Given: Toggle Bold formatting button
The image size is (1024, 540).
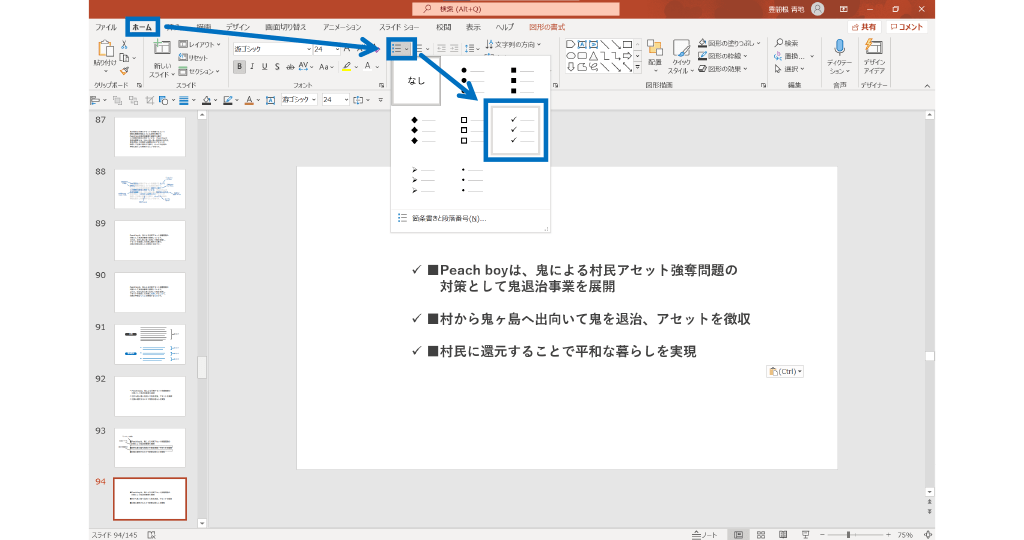Looking at the screenshot, I should pos(239,67).
